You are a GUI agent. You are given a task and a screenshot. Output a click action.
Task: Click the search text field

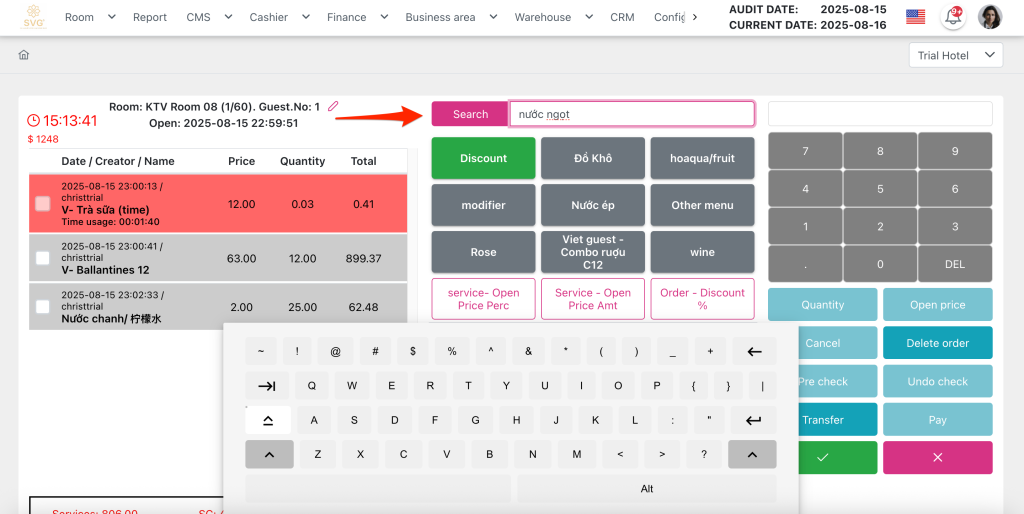631,114
